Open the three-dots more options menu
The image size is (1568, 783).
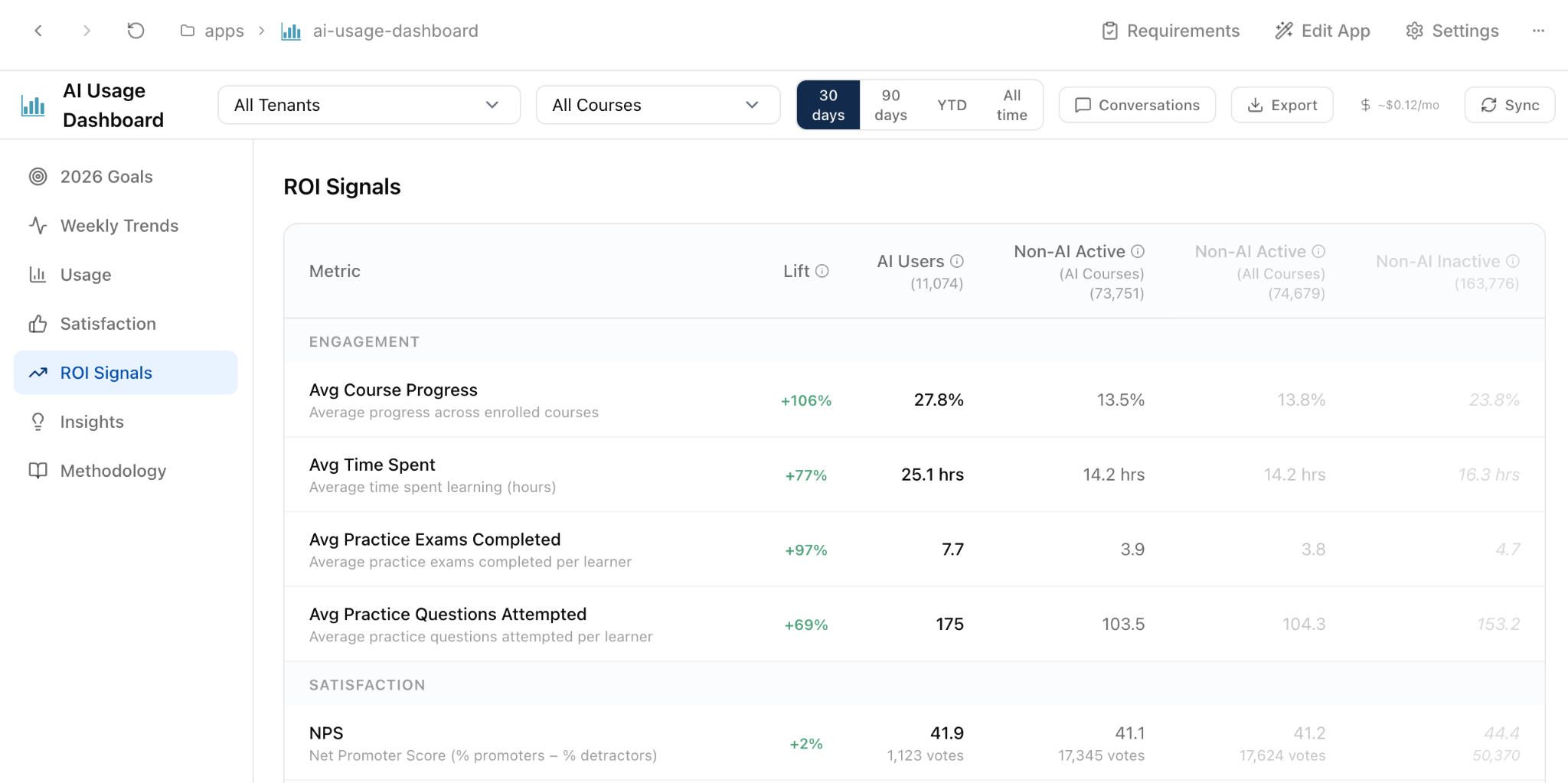1538,31
